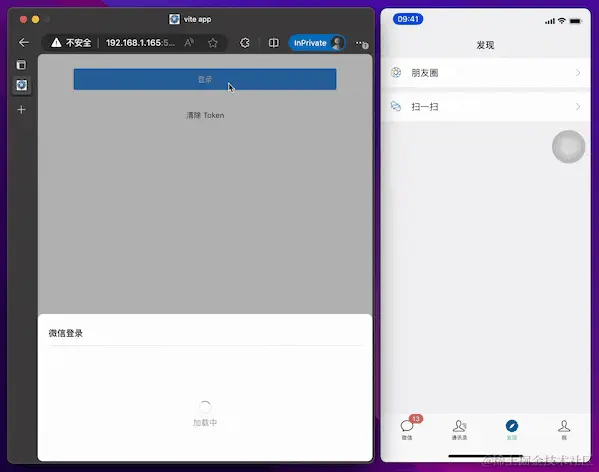Switch to the 我 profile tab
599x472 pixels.
tap(564, 430)
